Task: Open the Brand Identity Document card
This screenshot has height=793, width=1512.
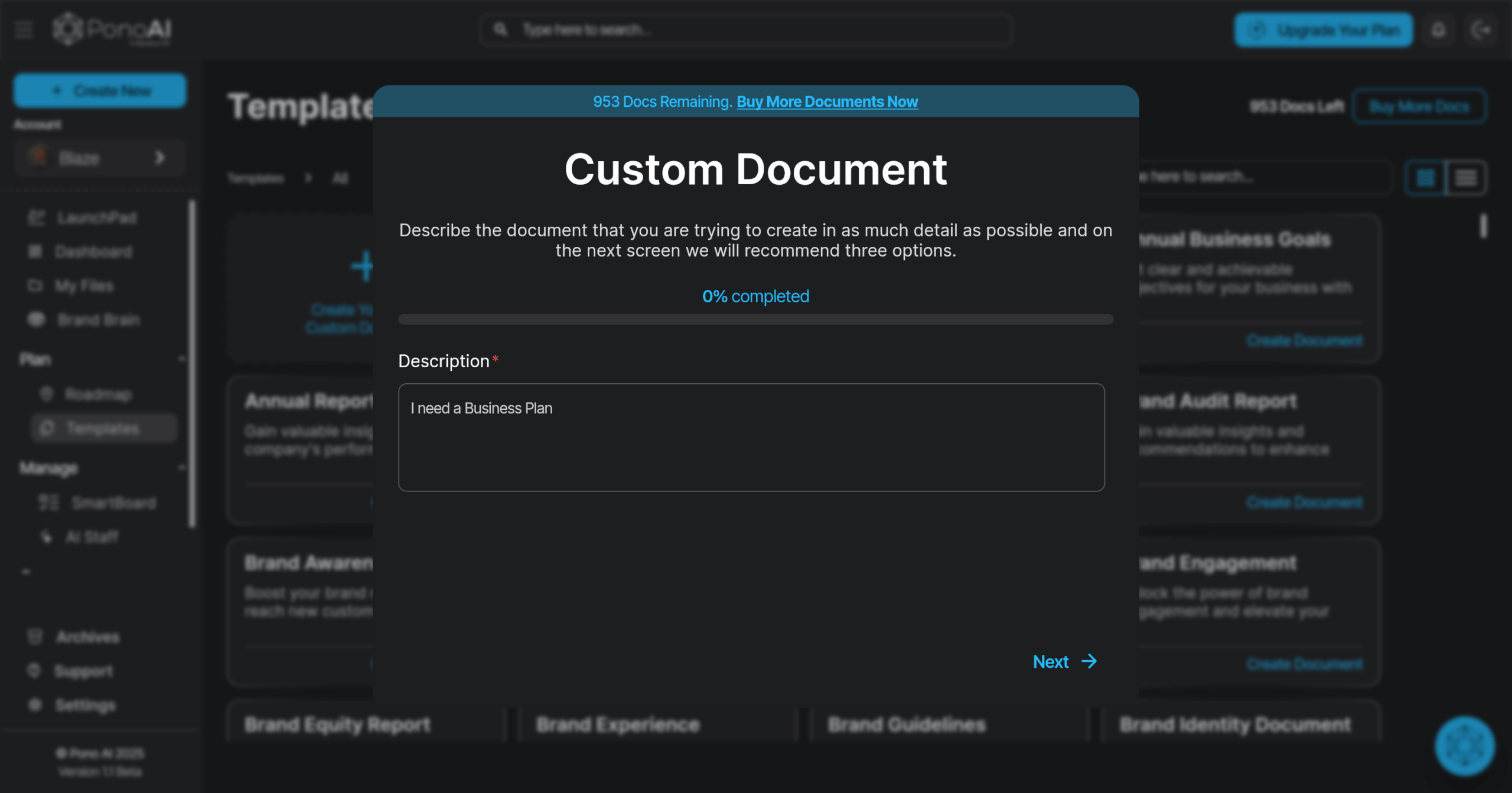Action: [1240, 722]
